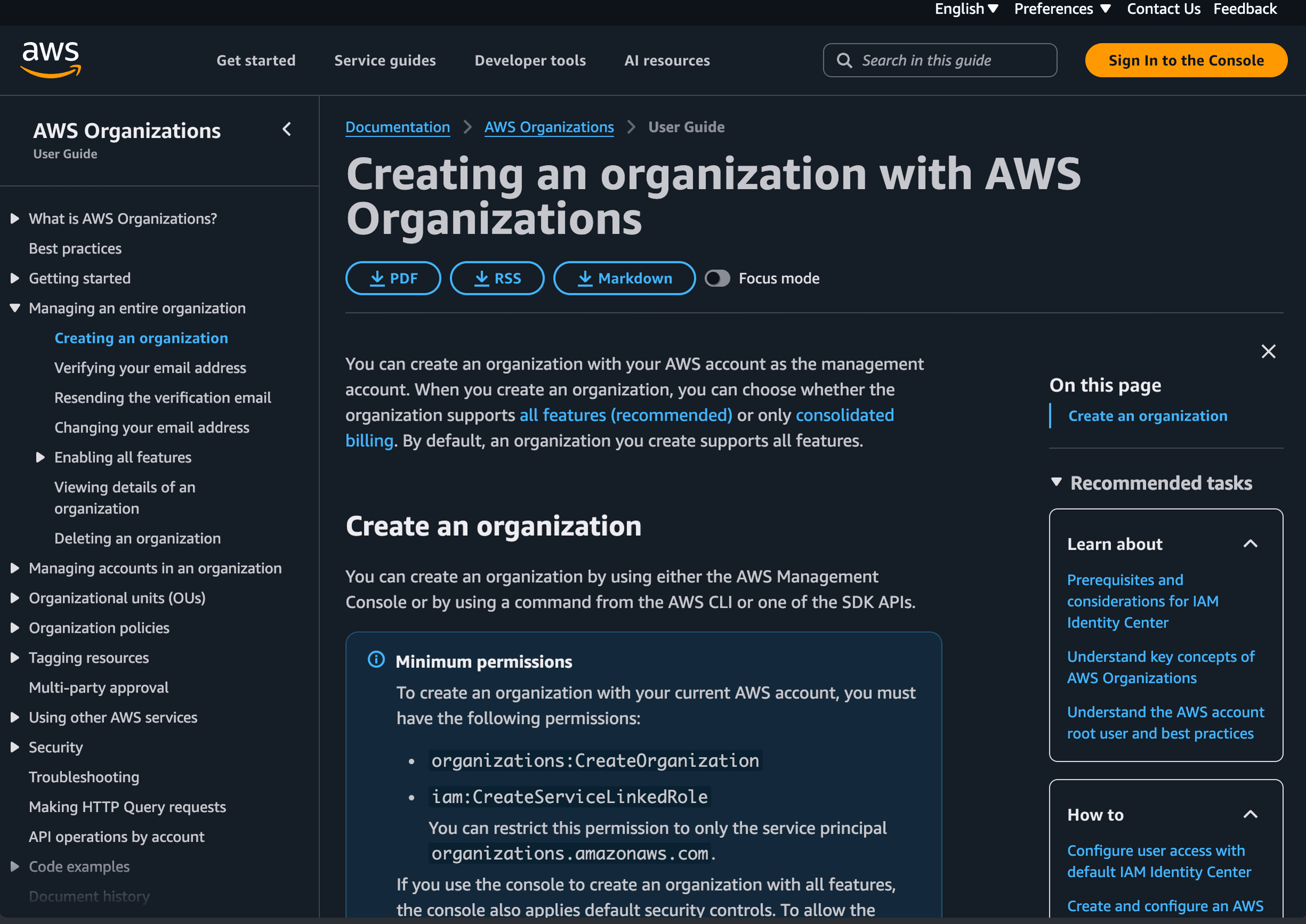This screenshot has height=924, width=1306.
Task: Open the AI resources menu
Action: [x=667, y=60]
